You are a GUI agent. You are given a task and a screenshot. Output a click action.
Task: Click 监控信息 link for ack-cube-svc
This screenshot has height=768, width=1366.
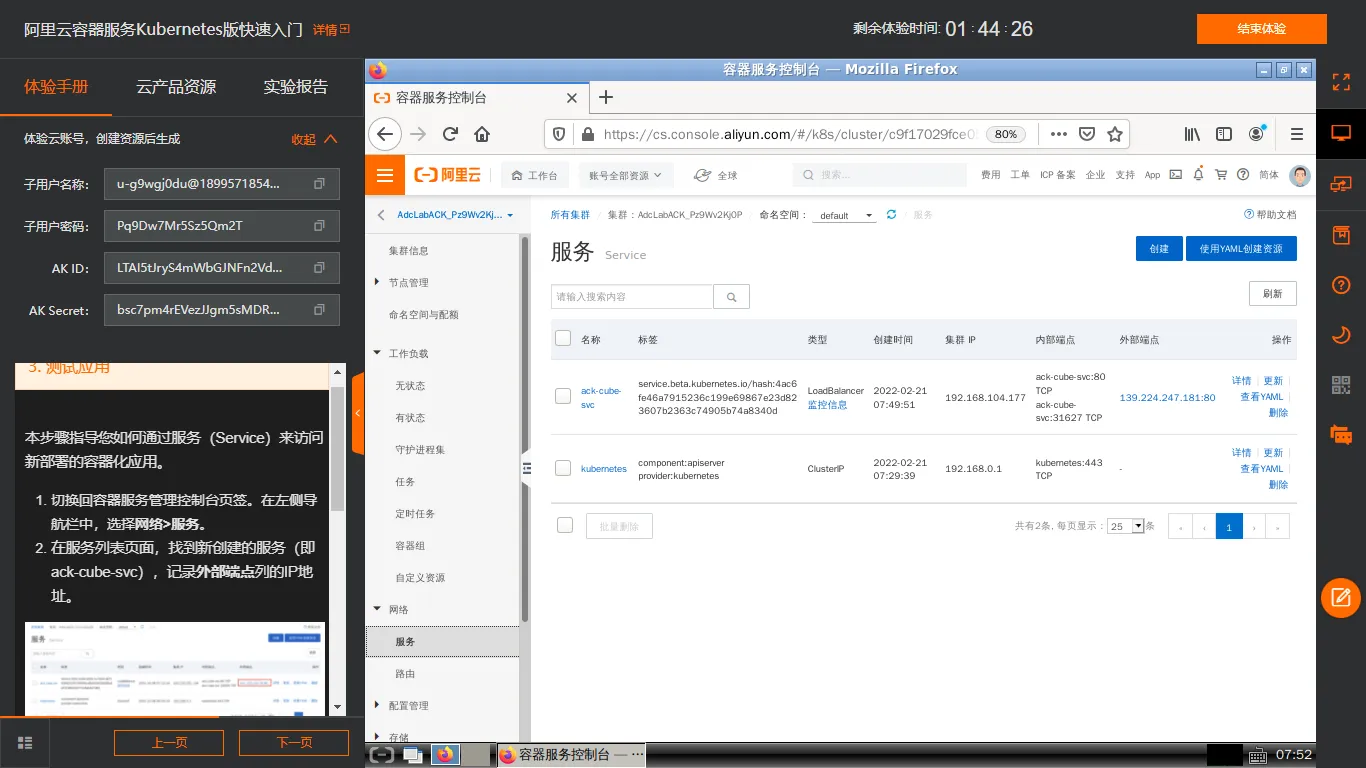(827, 405)
